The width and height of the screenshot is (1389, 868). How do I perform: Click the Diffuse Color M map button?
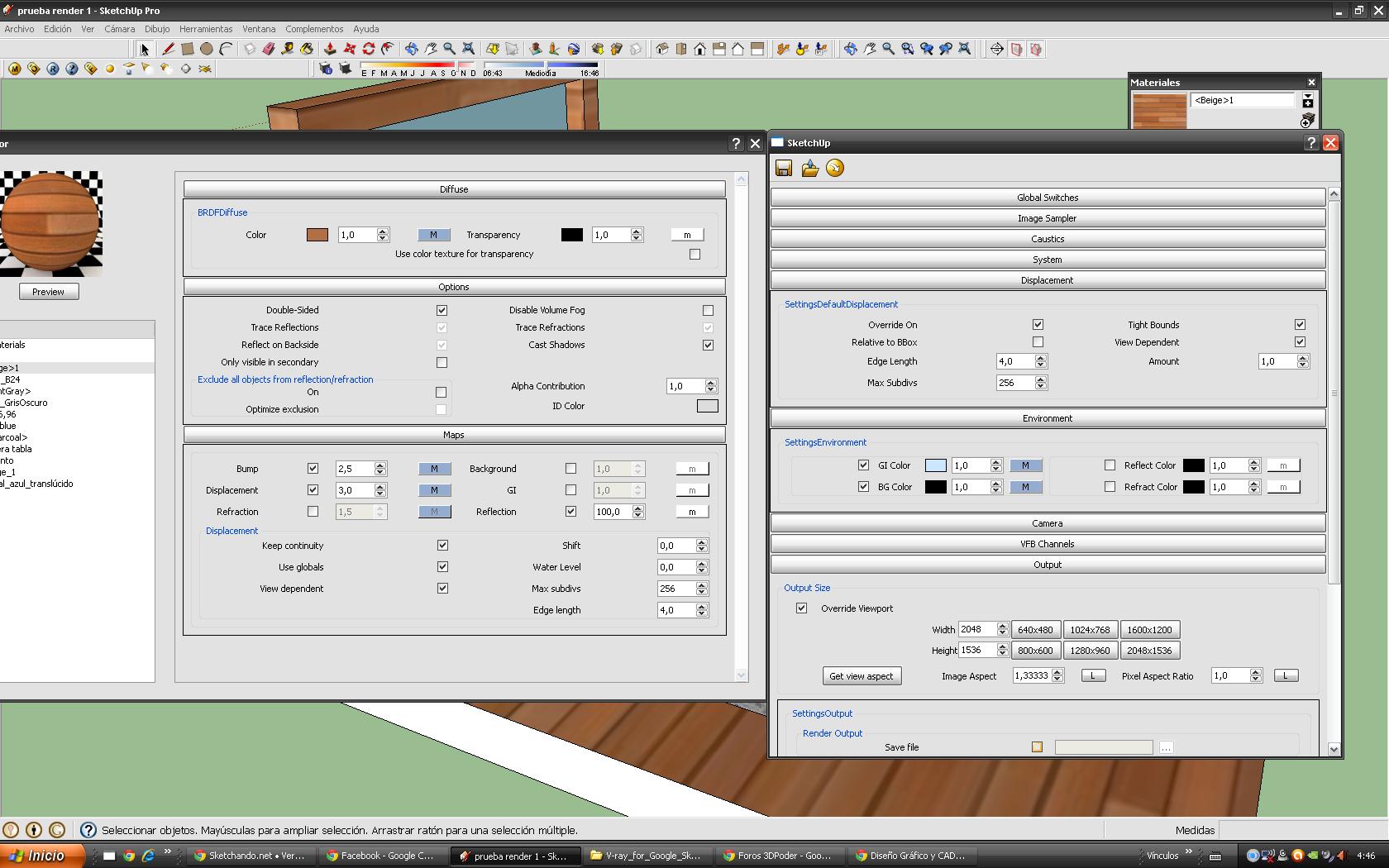[x=433, y=235]
